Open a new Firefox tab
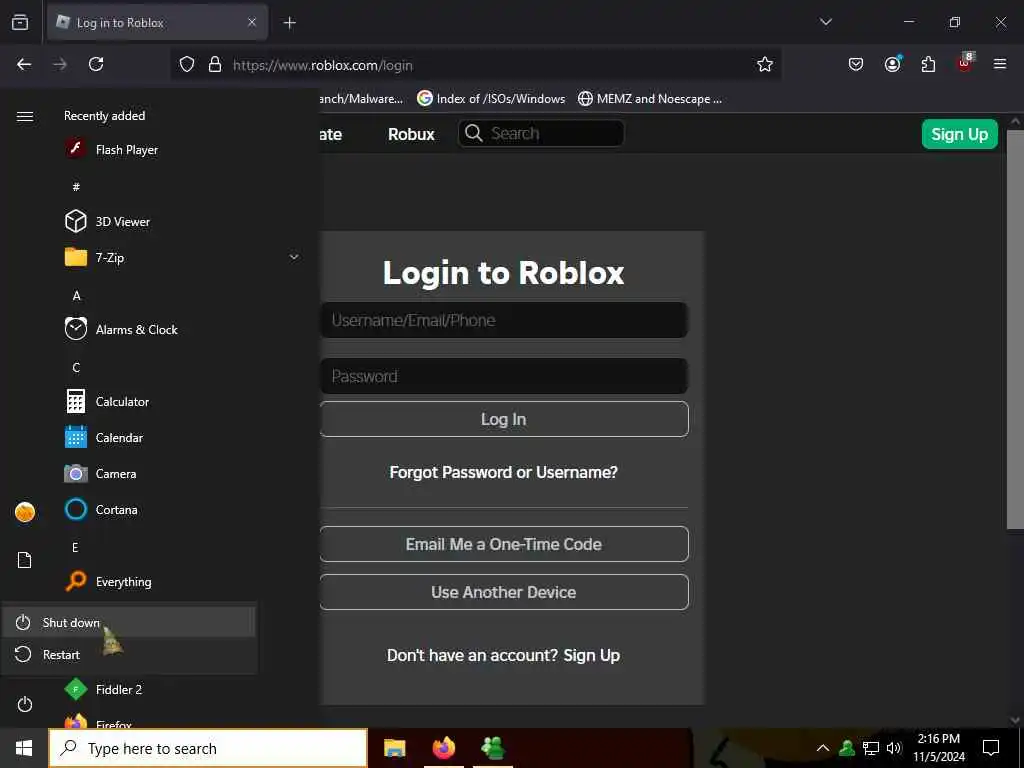This screenshot has width=1024, height=768. coord(290,23)
